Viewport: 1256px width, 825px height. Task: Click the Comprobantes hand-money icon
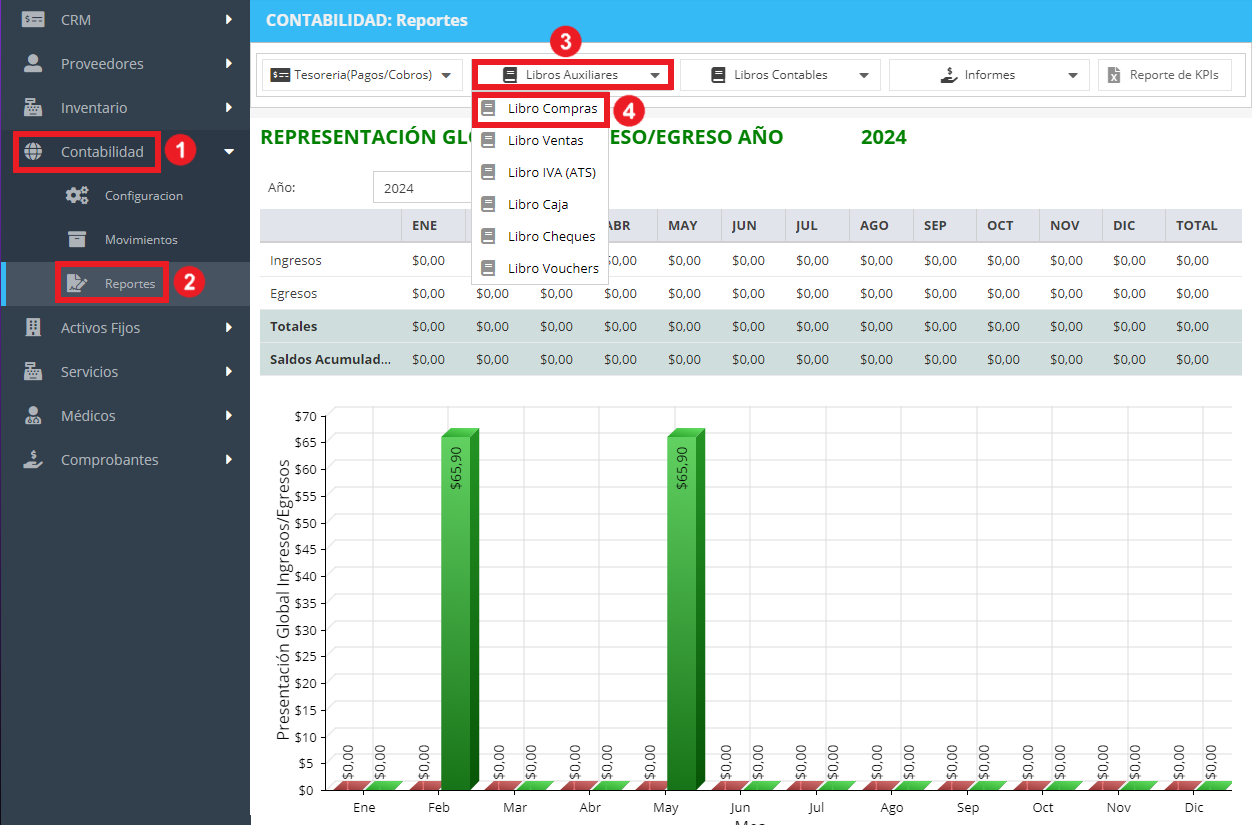pyautogui.click(x=33, y=460)
